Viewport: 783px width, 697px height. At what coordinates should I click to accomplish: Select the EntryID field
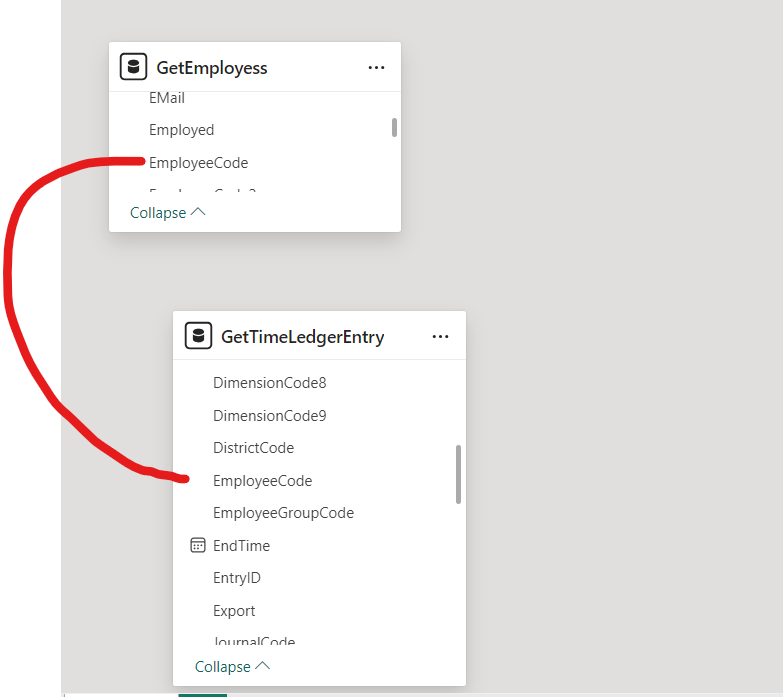[237, 578]
